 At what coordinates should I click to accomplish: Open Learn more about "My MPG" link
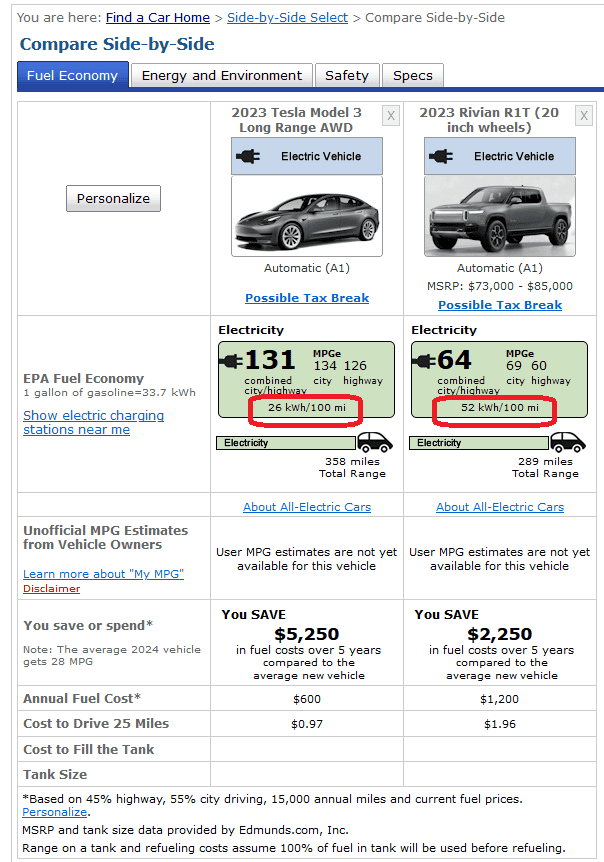tap(103, 574)
